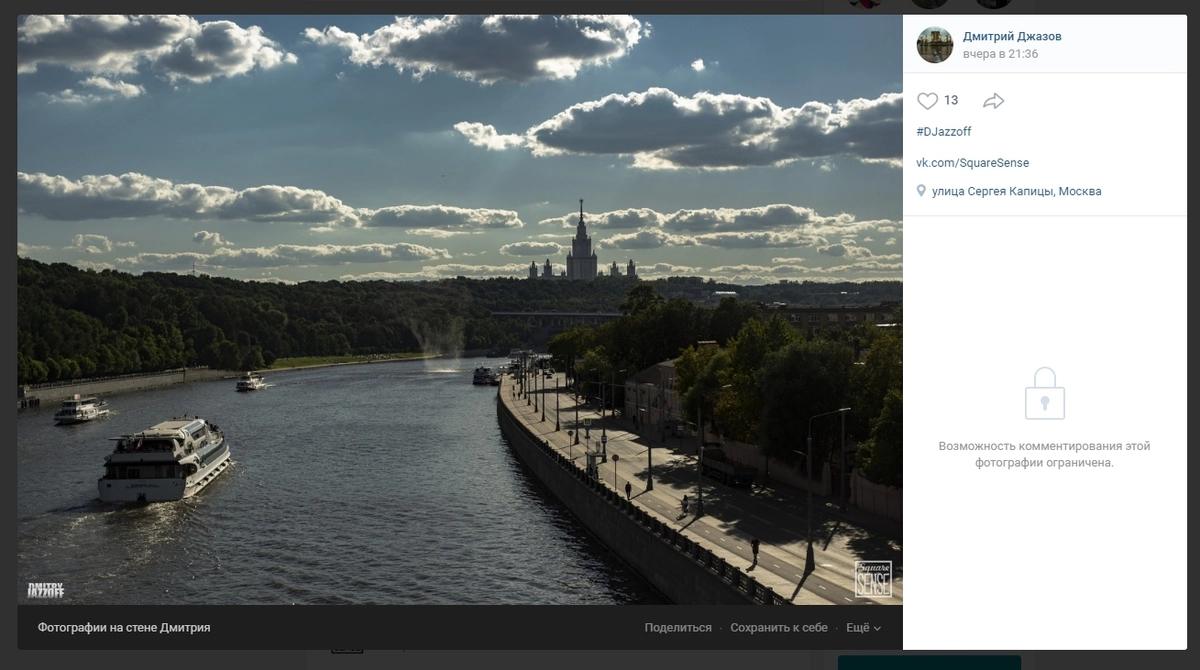This screenshot has height=670, width=1200.
Task: Click the like count 13
Action: (951, 101)
